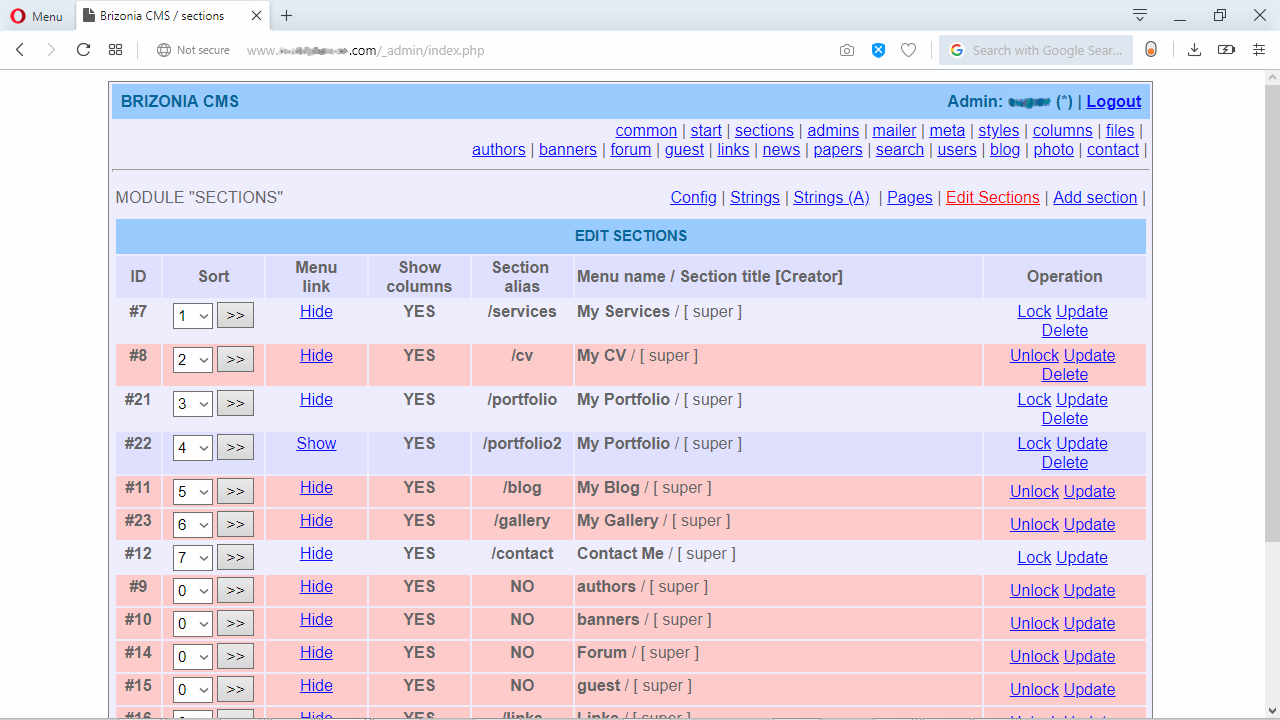Apply sort with >> button for My CV
The height and width of the screenshot is (720, 1280).
click(235, 359)
